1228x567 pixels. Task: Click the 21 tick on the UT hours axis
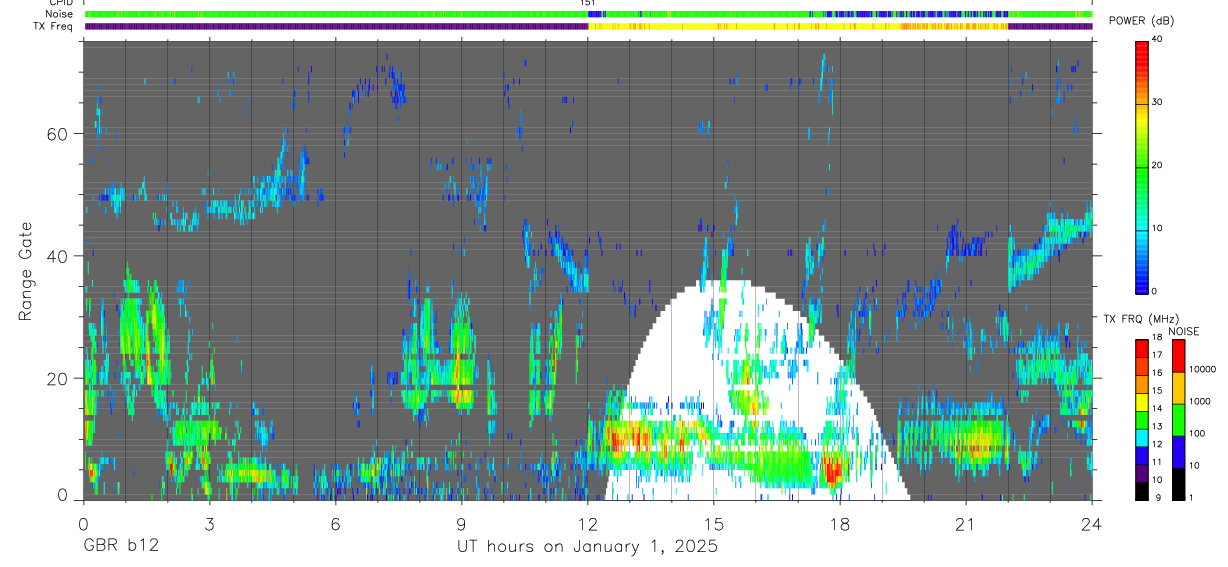pyautogui.click(x=966, y=524)
